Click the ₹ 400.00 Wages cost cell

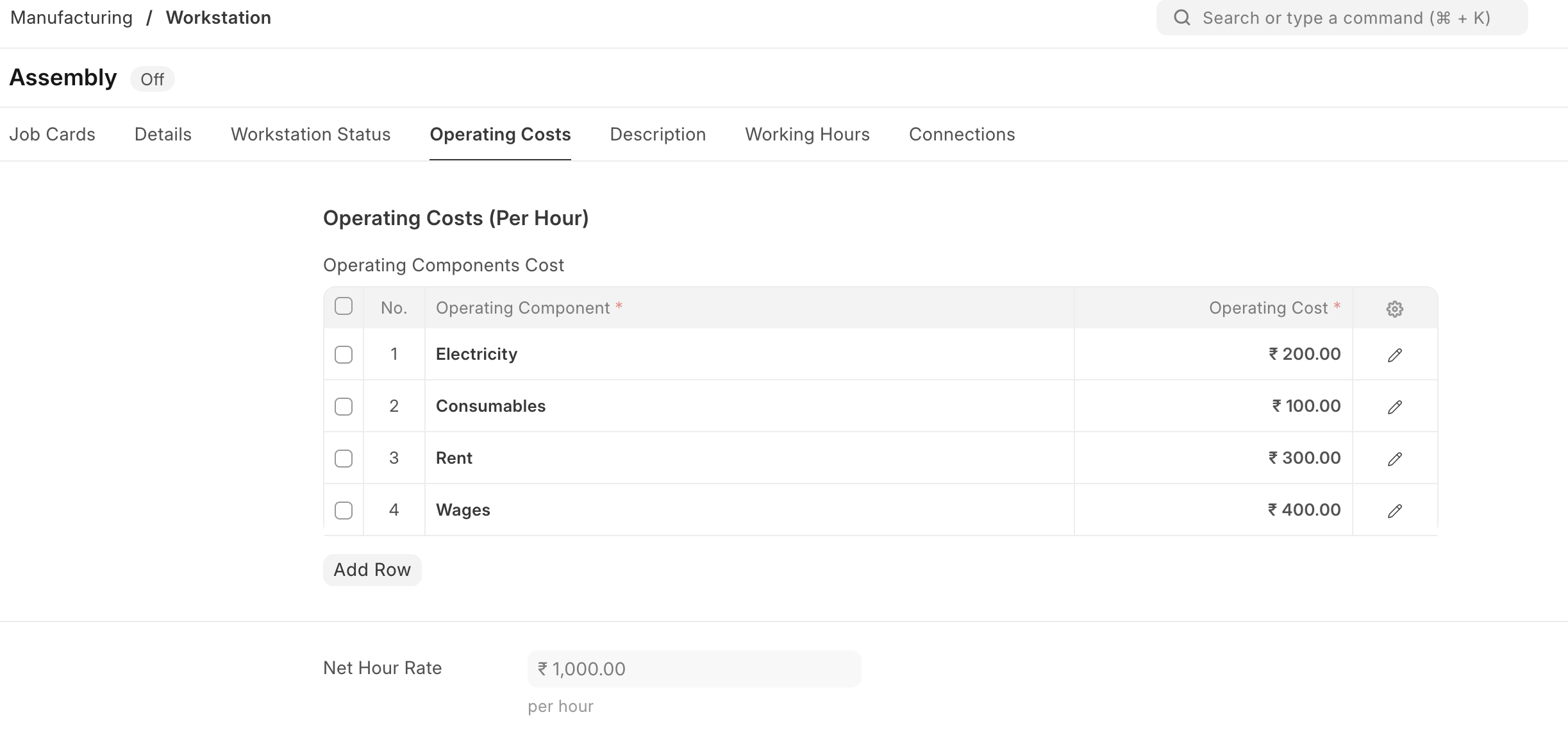coord(1213,510)
